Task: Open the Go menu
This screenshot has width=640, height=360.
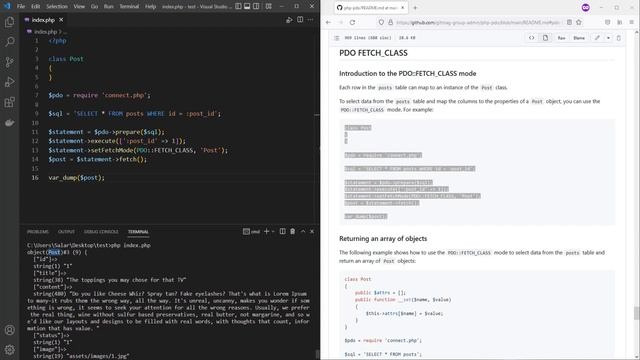Action: 94,6
